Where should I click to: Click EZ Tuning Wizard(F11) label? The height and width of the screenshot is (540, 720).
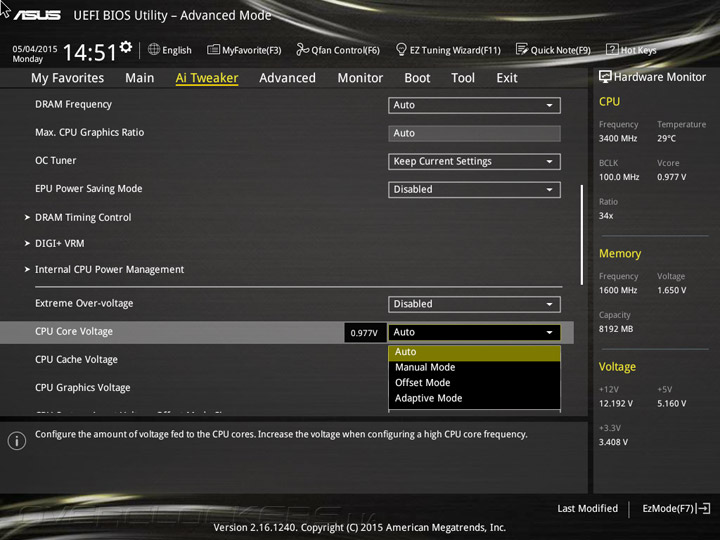coord(455,51)
